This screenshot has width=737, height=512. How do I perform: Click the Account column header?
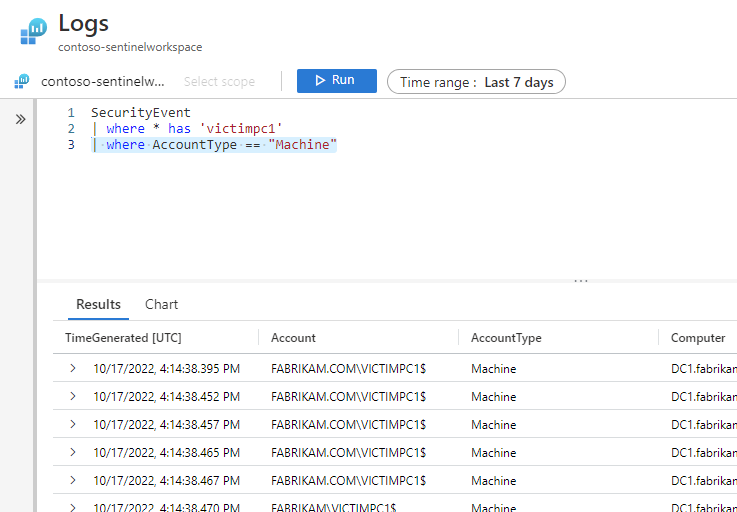(293, 338)
